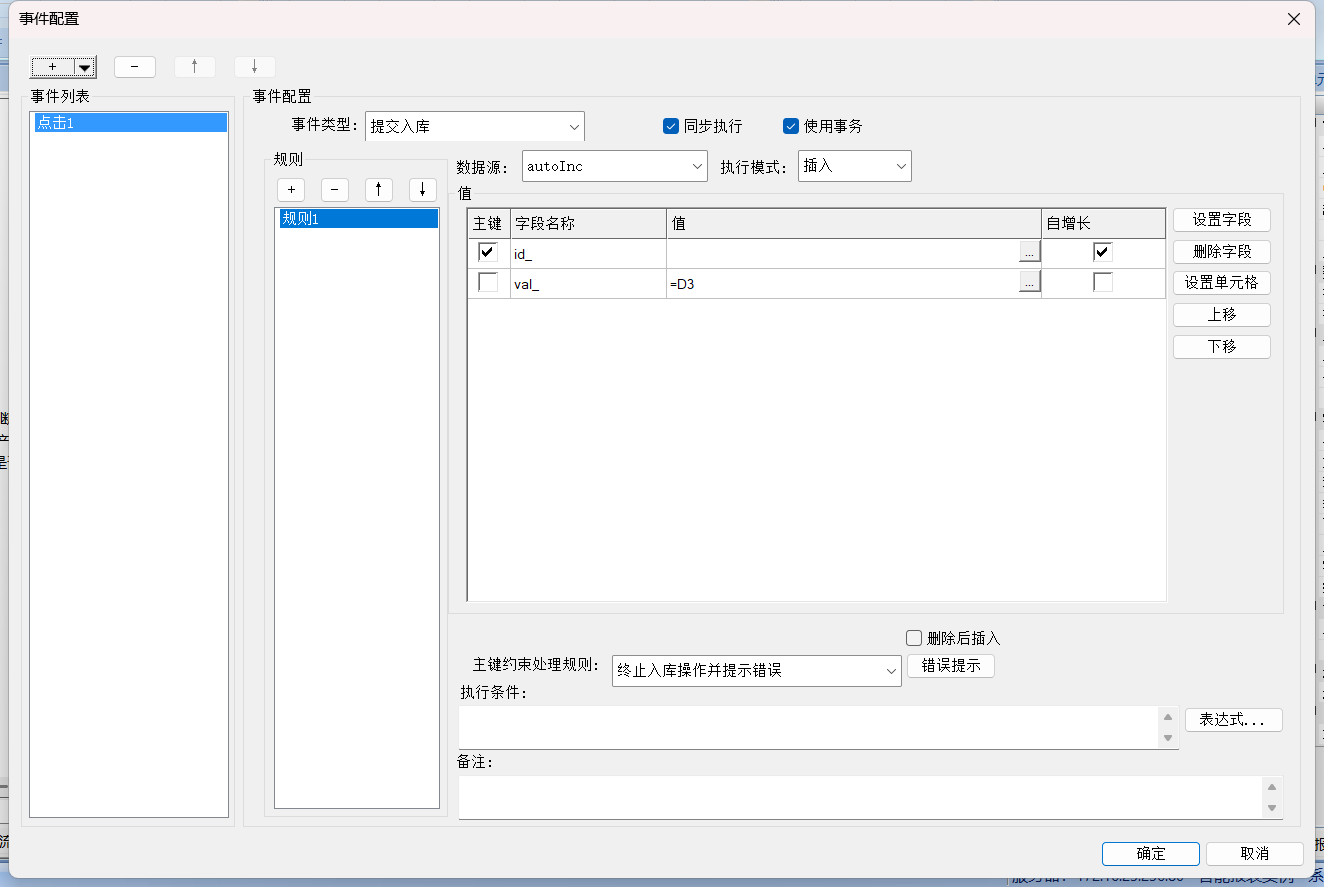
Task: Click the 确定 button
Action: [x=1150, y=853]
